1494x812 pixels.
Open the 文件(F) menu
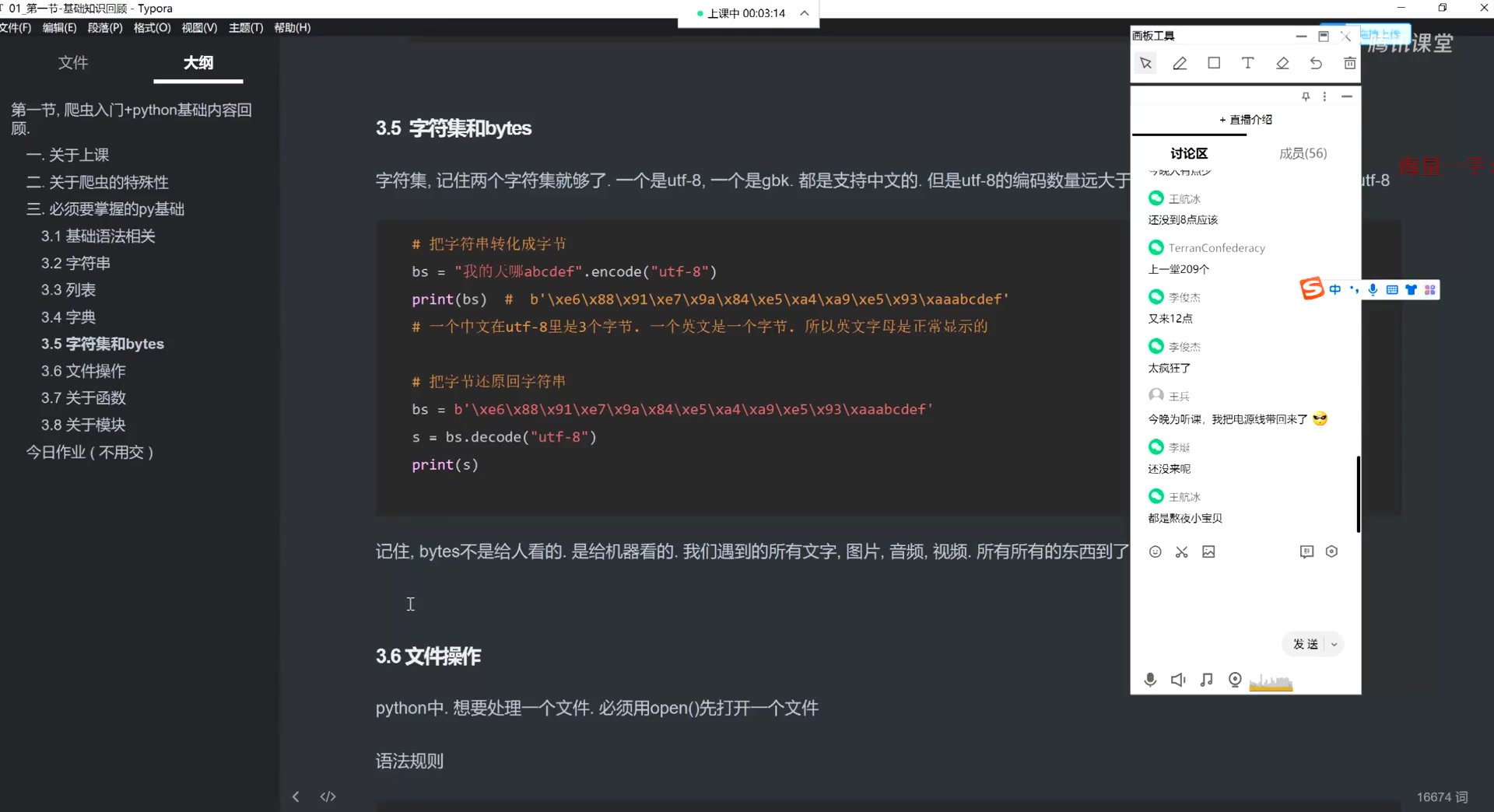(x=16, y=27)
